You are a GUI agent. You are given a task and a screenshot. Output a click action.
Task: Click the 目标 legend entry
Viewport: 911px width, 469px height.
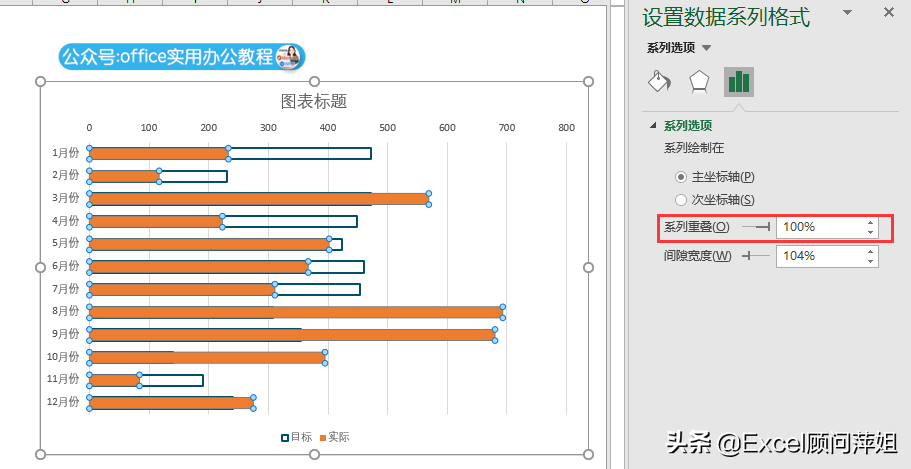pyautogui.click(x=296, y=437)
